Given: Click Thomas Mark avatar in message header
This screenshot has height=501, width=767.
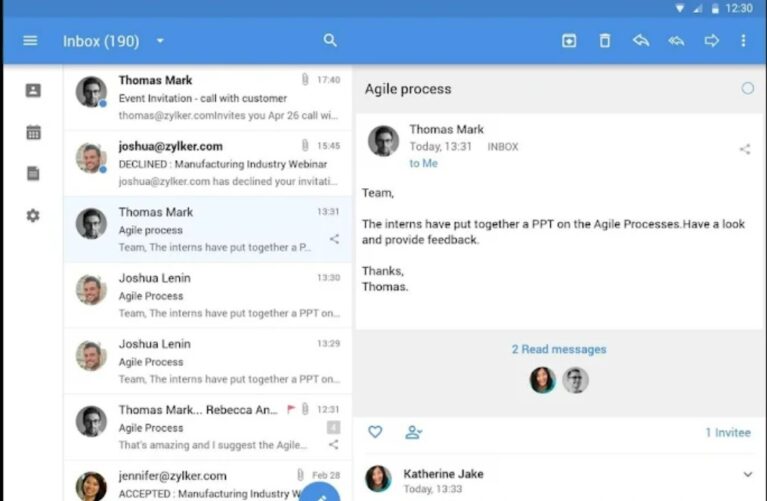Looking at the screenshot, I should click(x=384, y=141).
